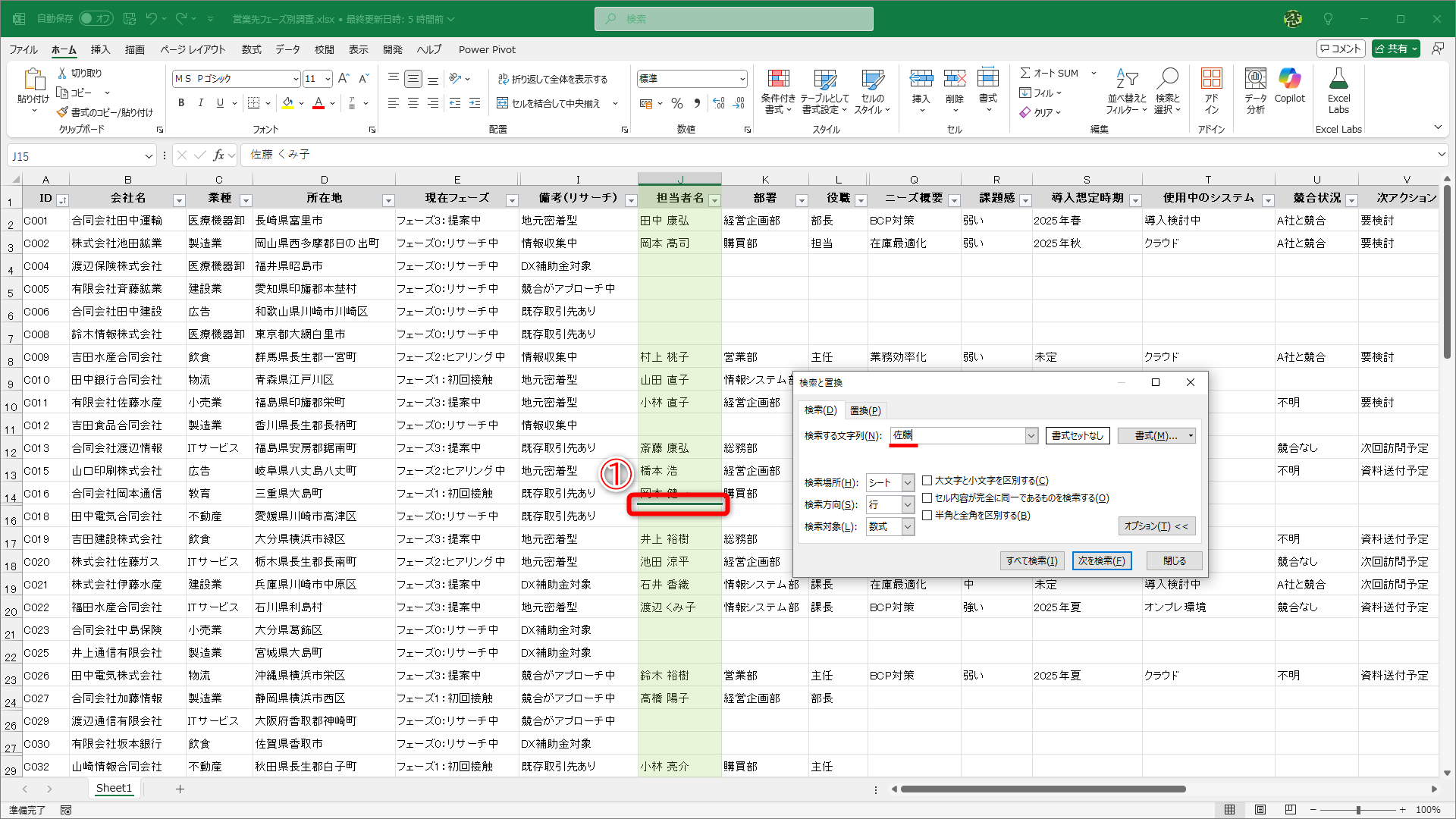Apply conditional formatting (条件付き書式)
Viewport: 1456px width, 819px height.
click(x=778, y=89)
